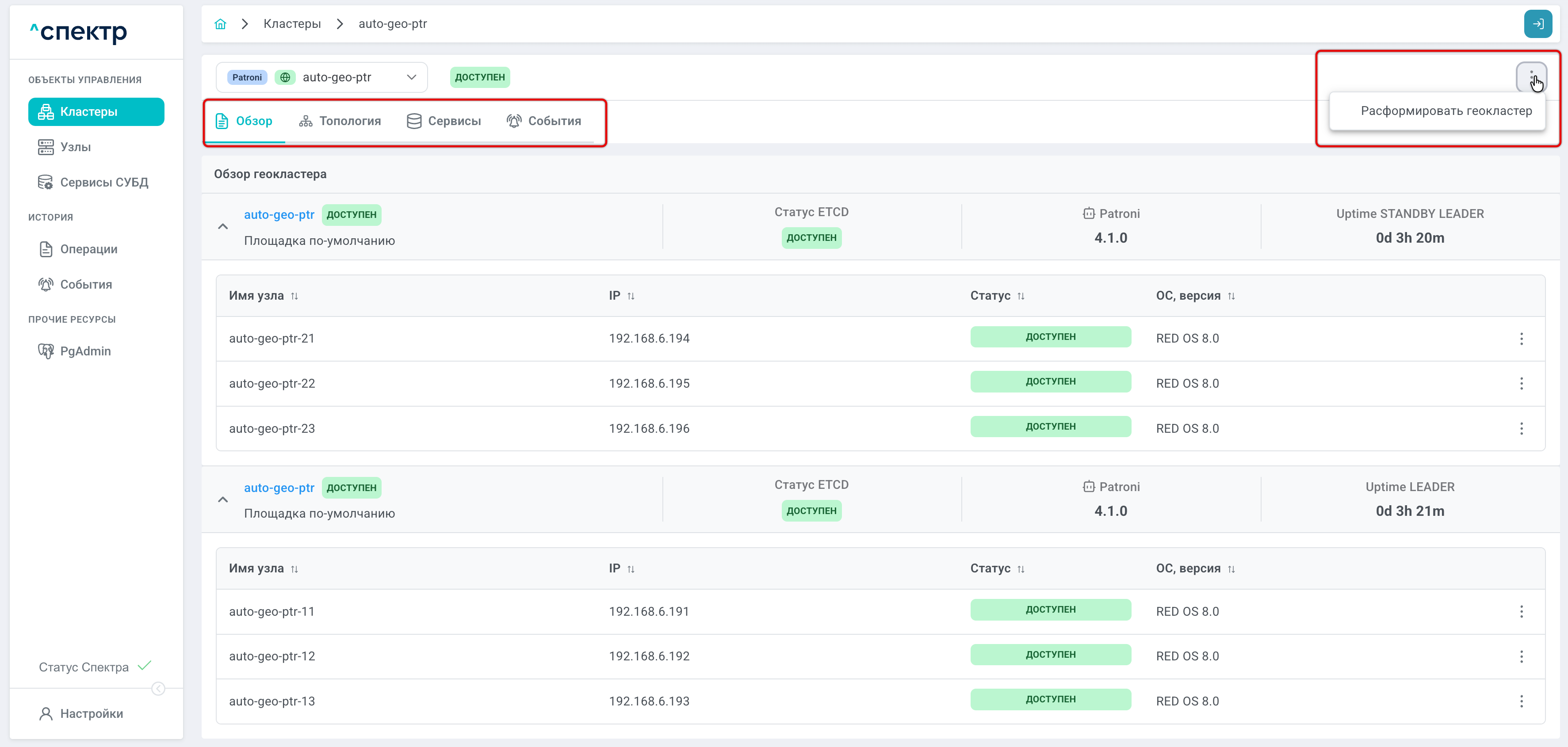This screenshot has height=747, width=1568.
Task: Switch to the Топология tab
Action: tap(340, 121)
